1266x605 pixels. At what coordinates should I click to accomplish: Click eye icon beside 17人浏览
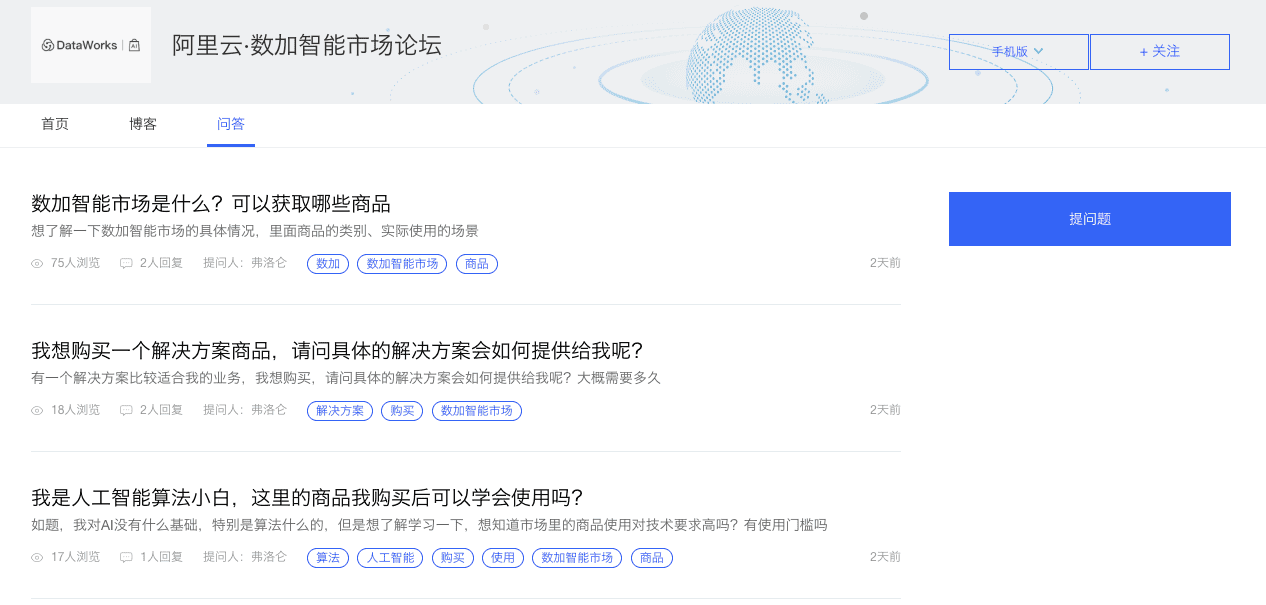(37, 558)
